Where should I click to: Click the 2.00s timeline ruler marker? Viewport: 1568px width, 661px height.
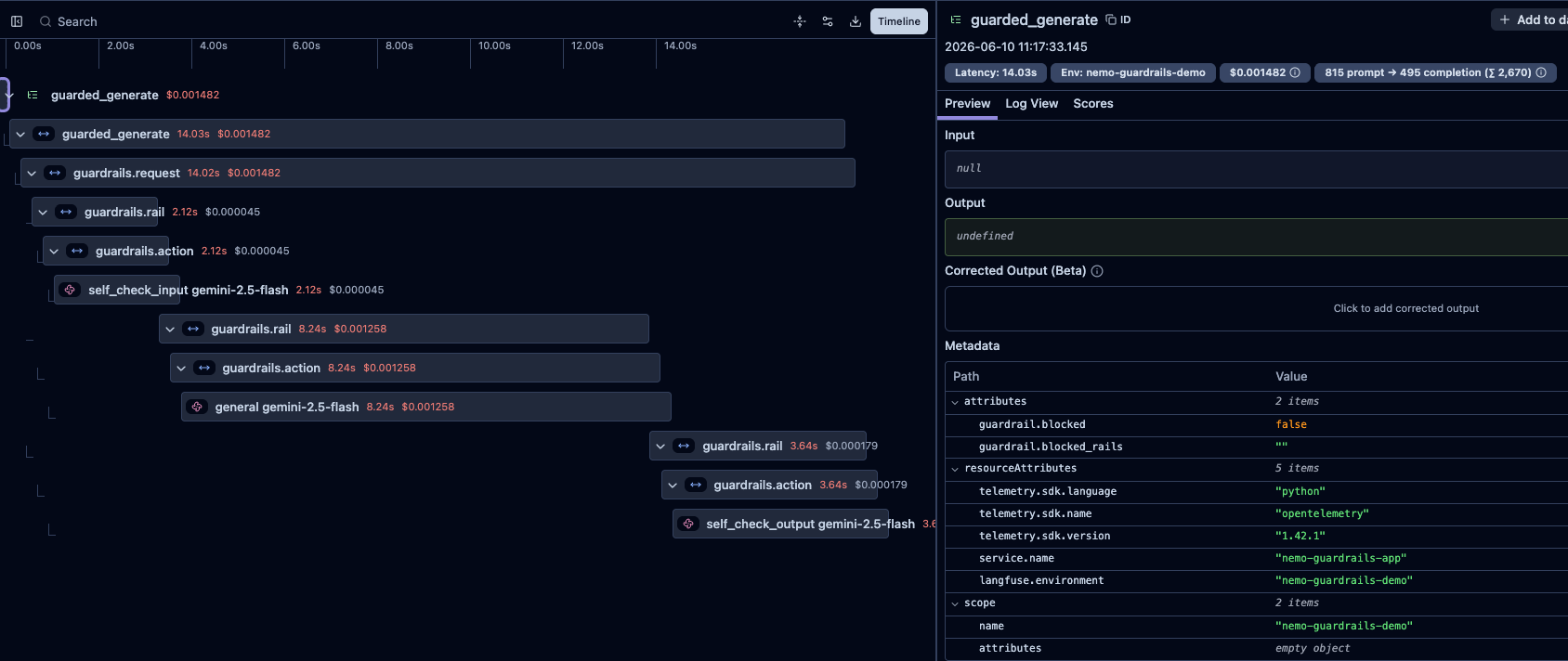(x=121, y=45)
